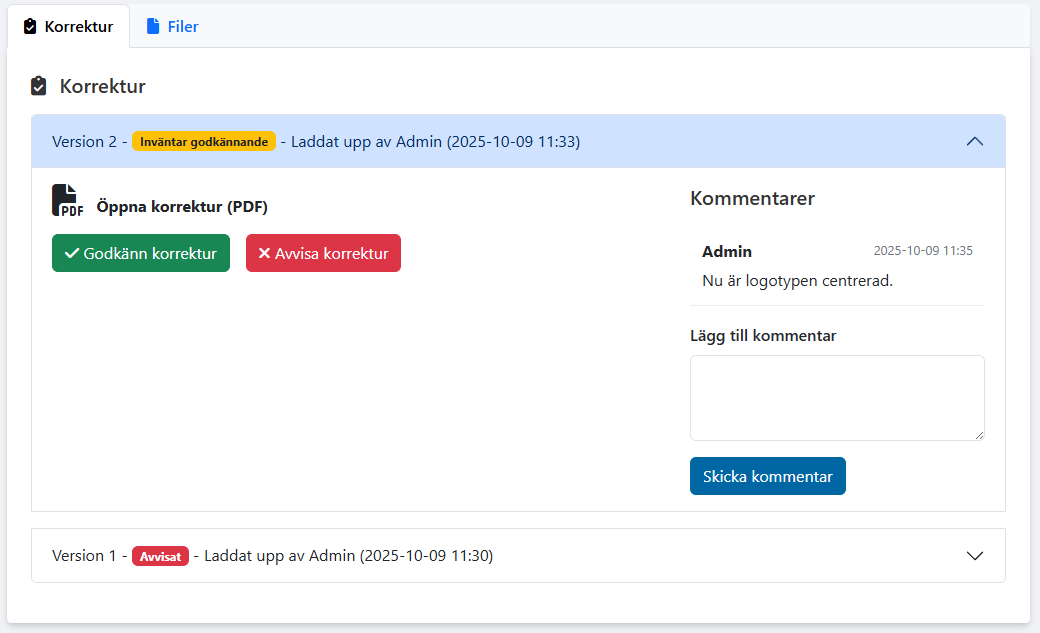Select the Korrektur tab label
Screen dimensions: 1040x633
pyautogui.click(x=78, y=27)
